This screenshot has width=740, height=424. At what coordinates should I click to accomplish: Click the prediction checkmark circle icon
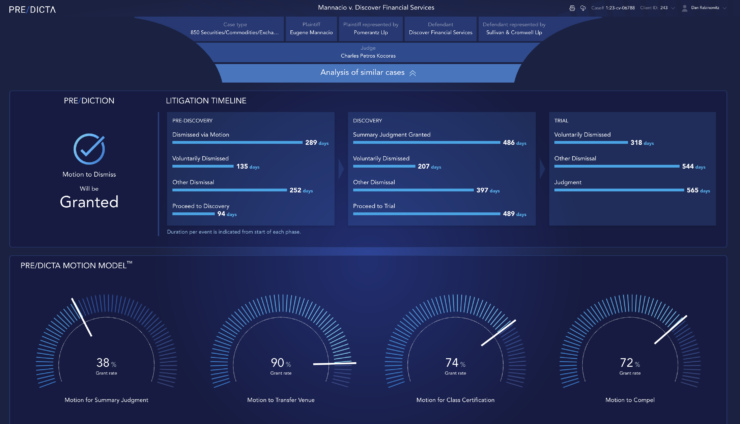click(89, 149)
